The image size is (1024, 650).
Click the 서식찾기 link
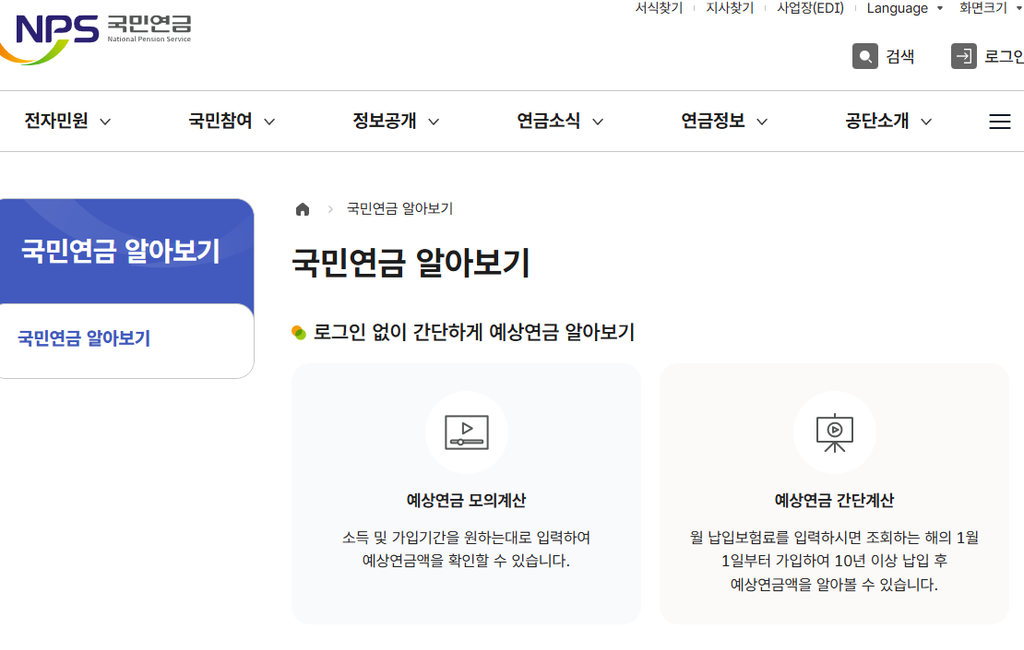[659, 8]
